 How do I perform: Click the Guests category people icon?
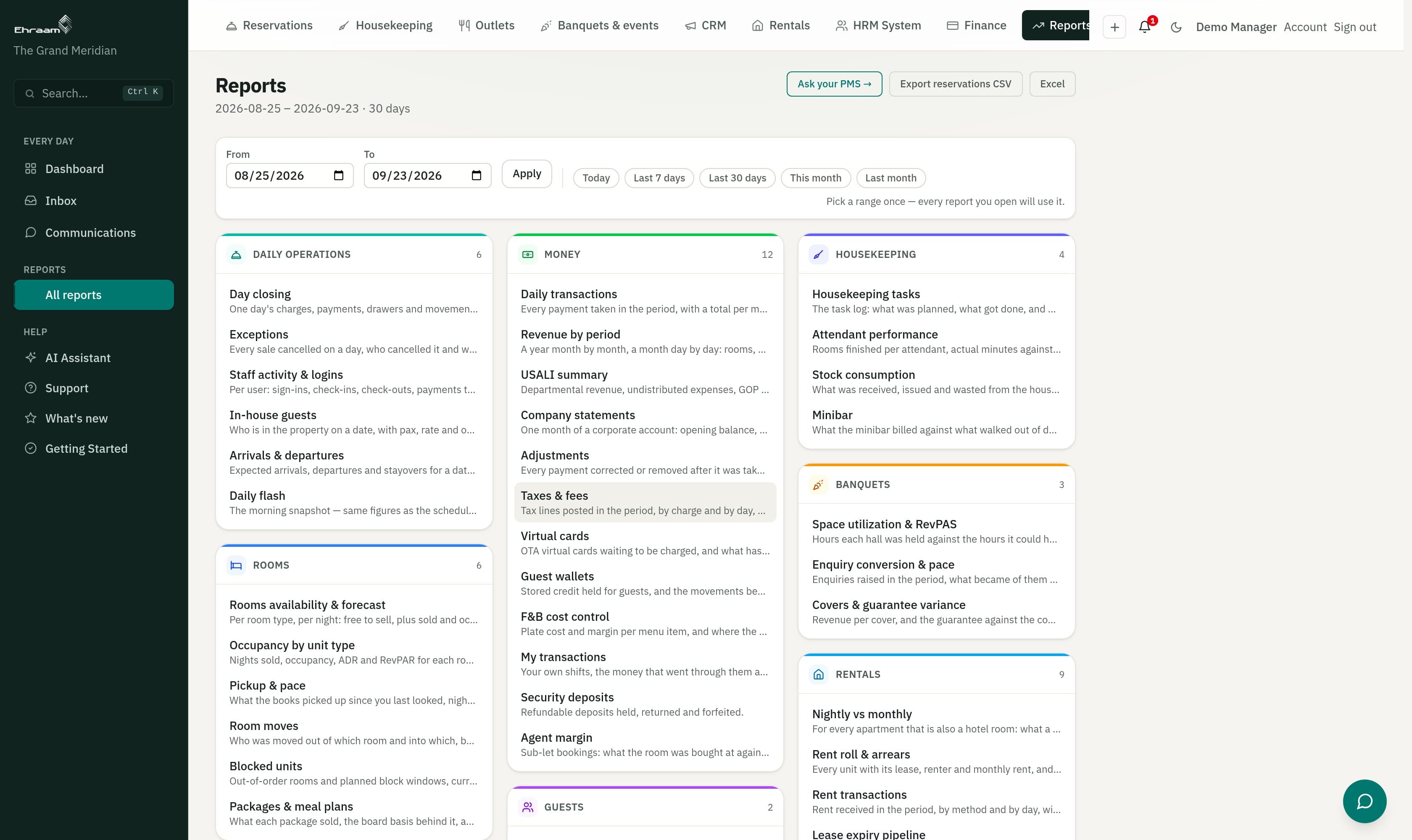(x=527, y=807)
